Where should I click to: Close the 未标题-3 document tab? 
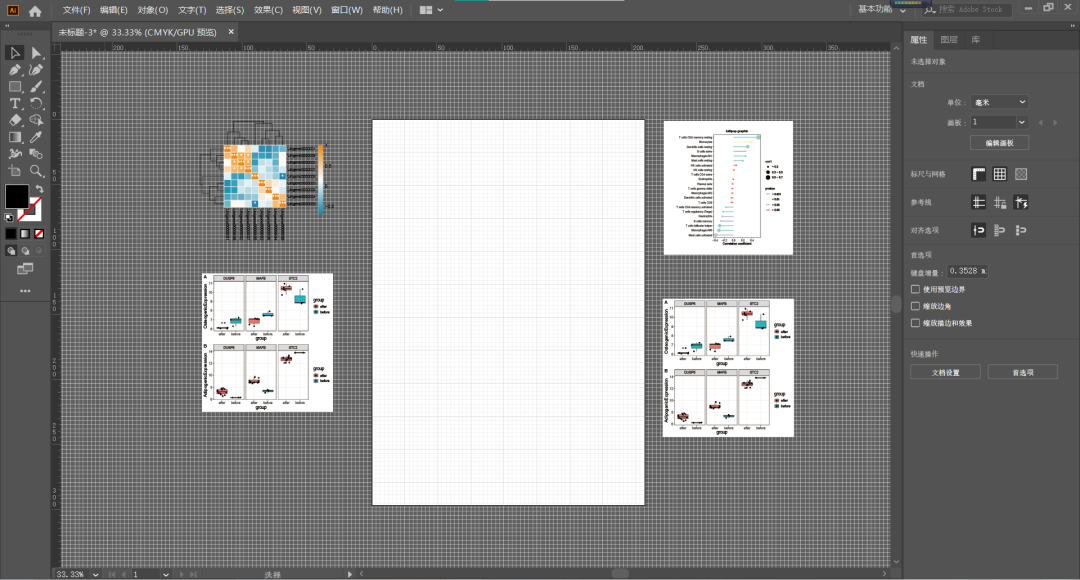[231, 32]
